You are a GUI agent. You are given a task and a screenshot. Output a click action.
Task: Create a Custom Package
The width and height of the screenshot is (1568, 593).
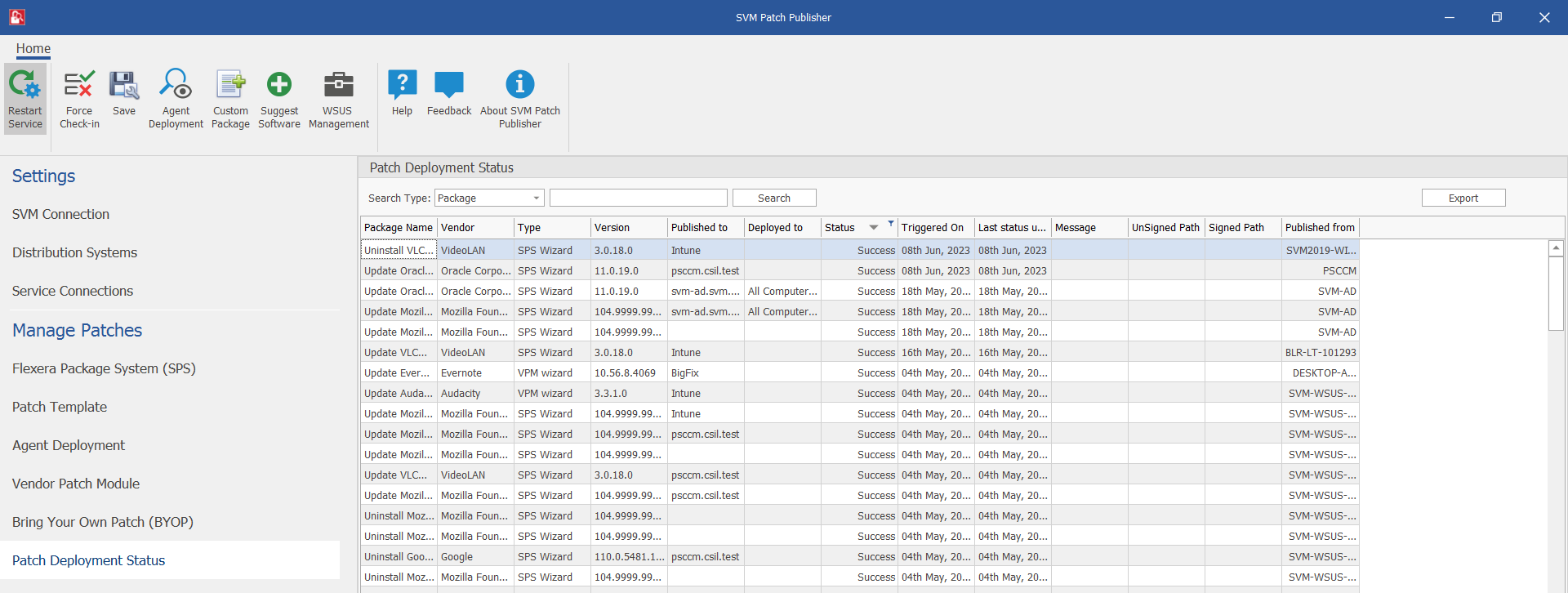(x=230, y=85)
